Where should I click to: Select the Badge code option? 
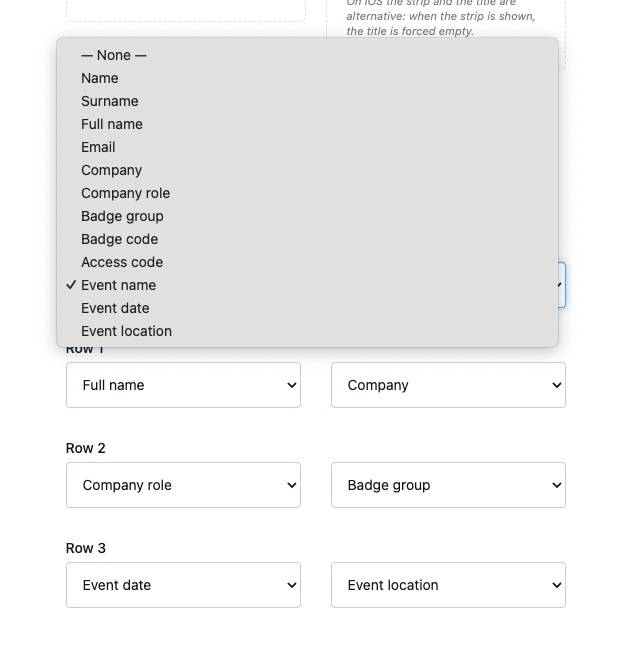(307, 239)
